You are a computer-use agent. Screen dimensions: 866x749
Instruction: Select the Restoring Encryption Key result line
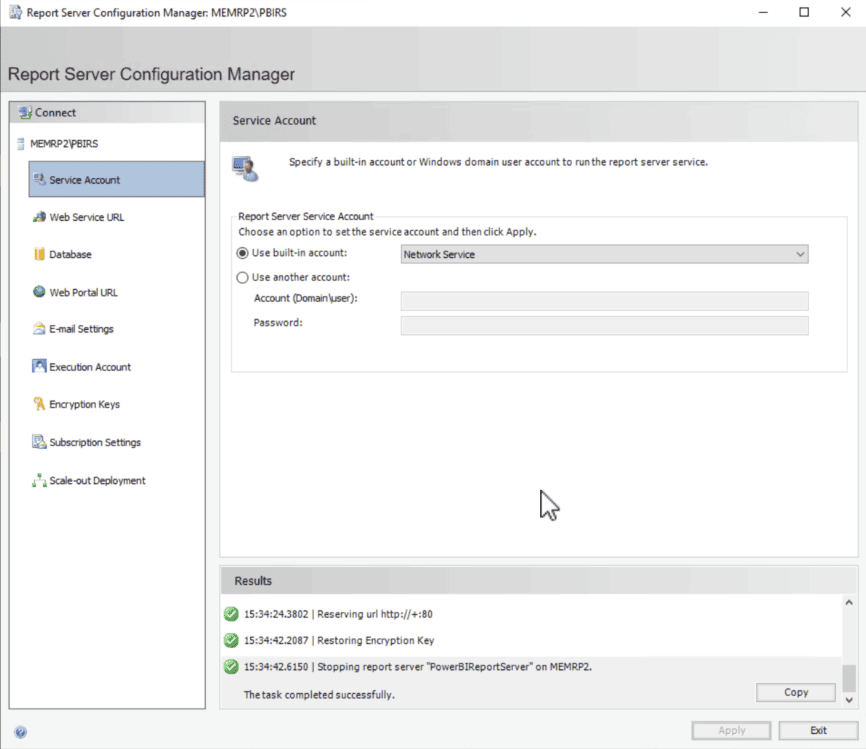(339, 641)
